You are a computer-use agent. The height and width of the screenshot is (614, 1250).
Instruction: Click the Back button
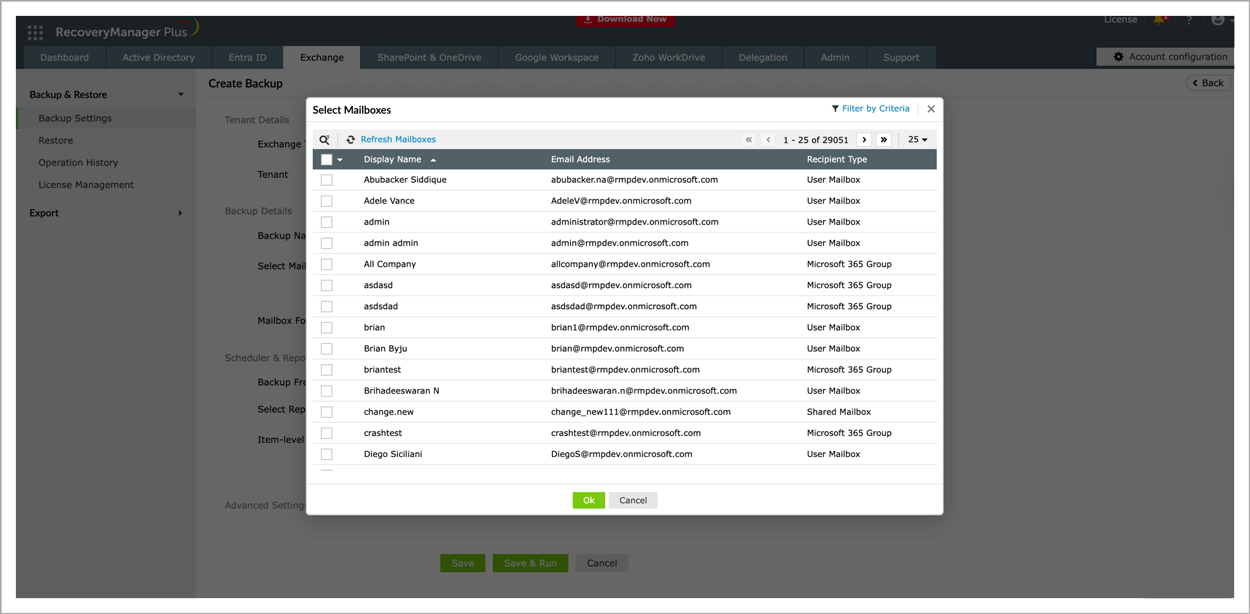click(x=1208, y=83)
